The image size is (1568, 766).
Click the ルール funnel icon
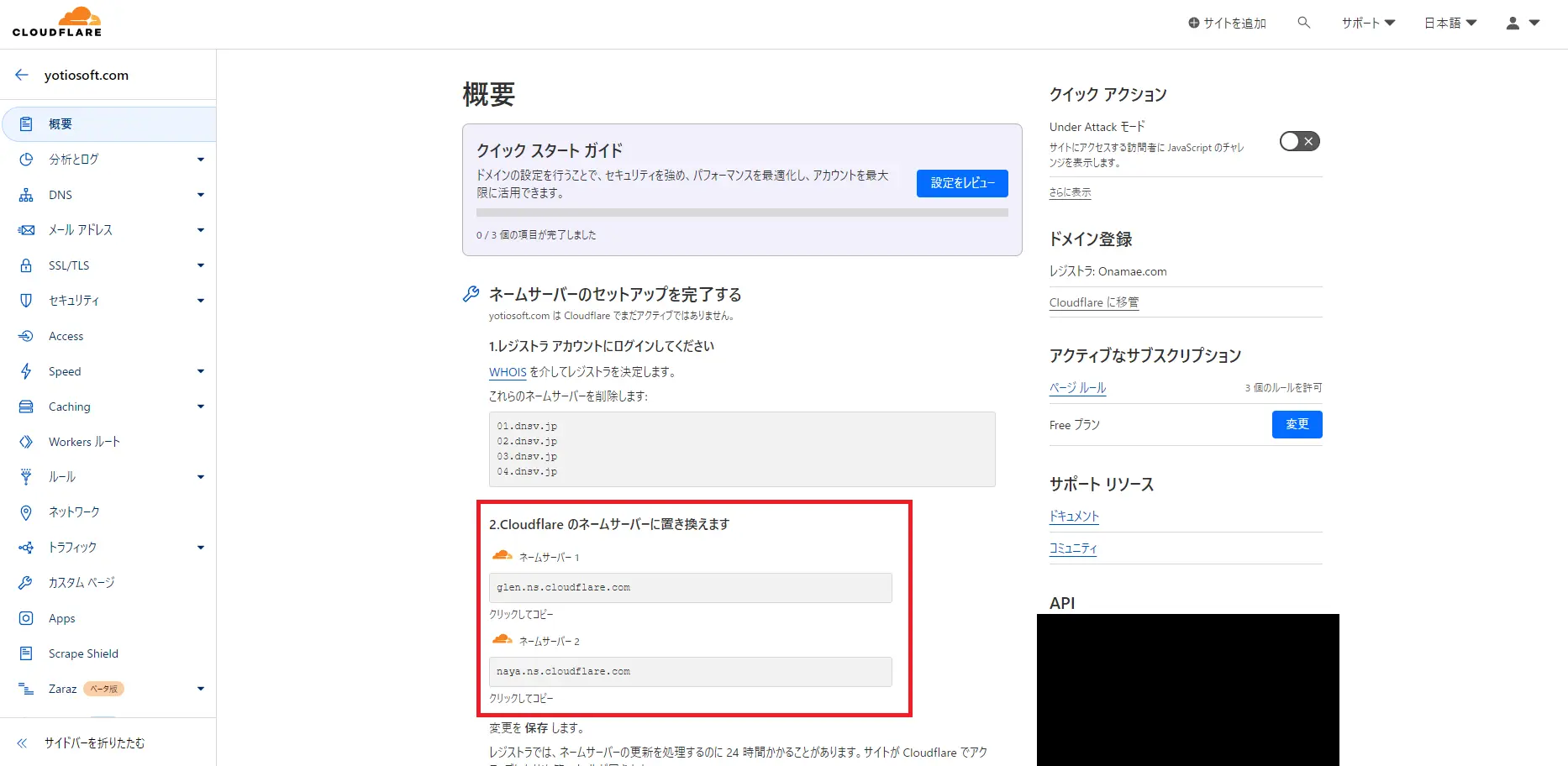(x=26, y=477)
